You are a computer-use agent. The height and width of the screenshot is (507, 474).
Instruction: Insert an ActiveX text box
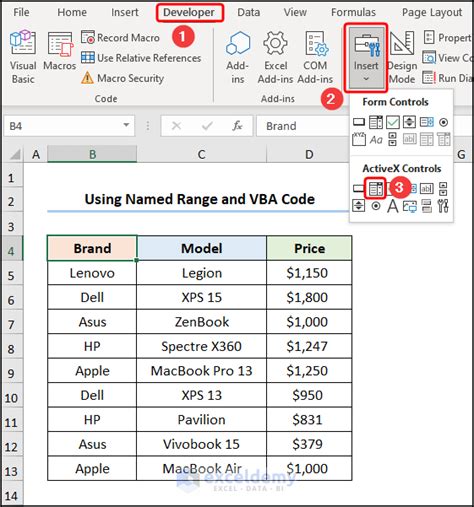point(427,189)
